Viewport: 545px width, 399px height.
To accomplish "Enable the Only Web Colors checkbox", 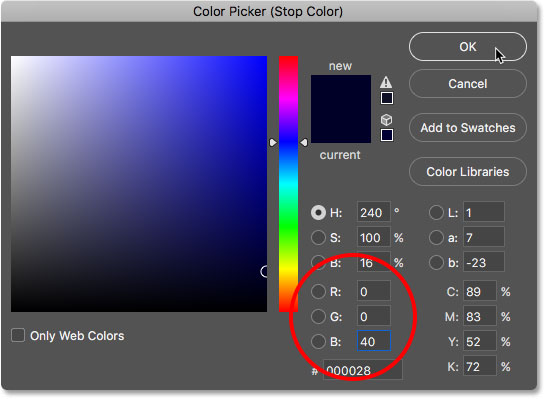I will 18,335.
